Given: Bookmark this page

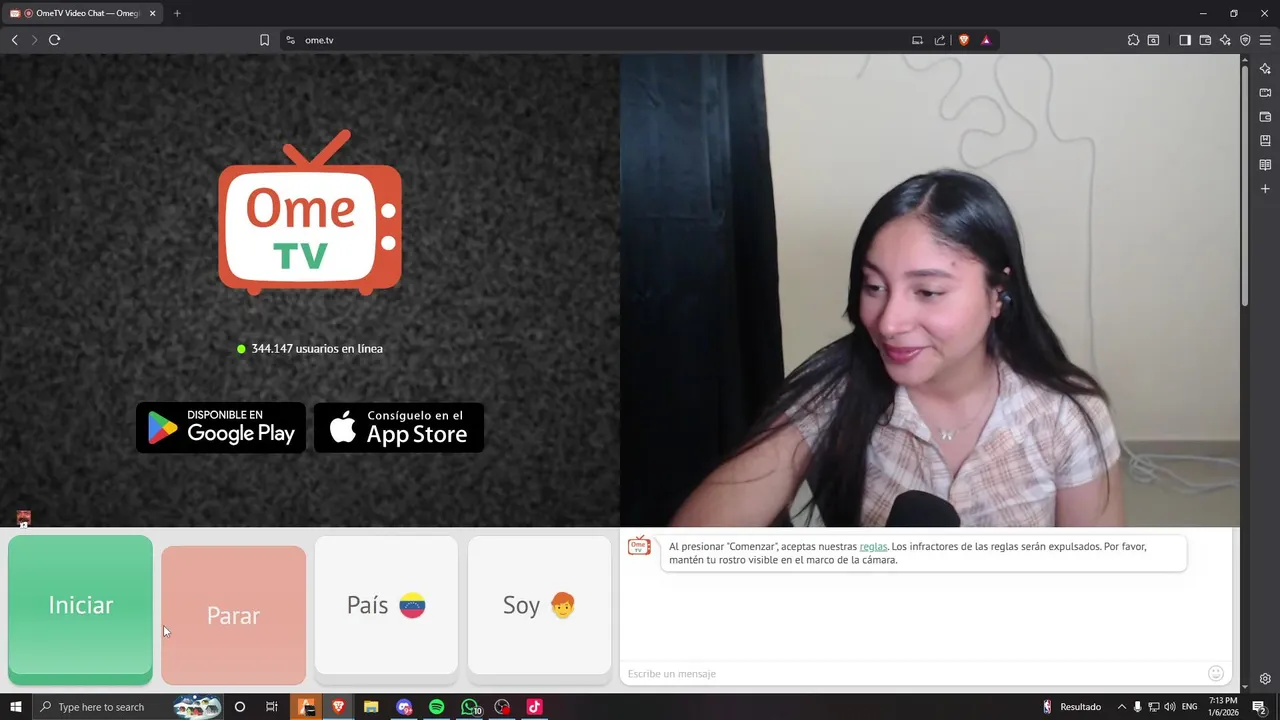Looking at the screenshot, I should (x=264, y=40).
